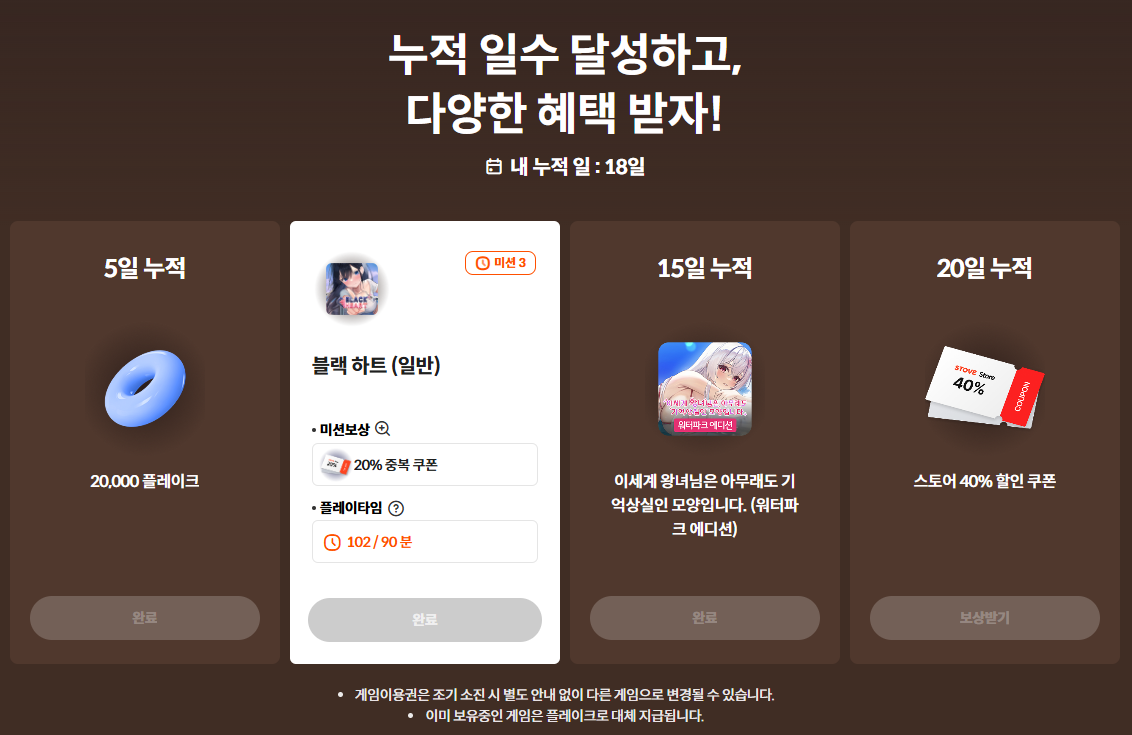Click the 미션 3 badge
The width and height of the screenshot is (1132, 735).
(500, 263)
